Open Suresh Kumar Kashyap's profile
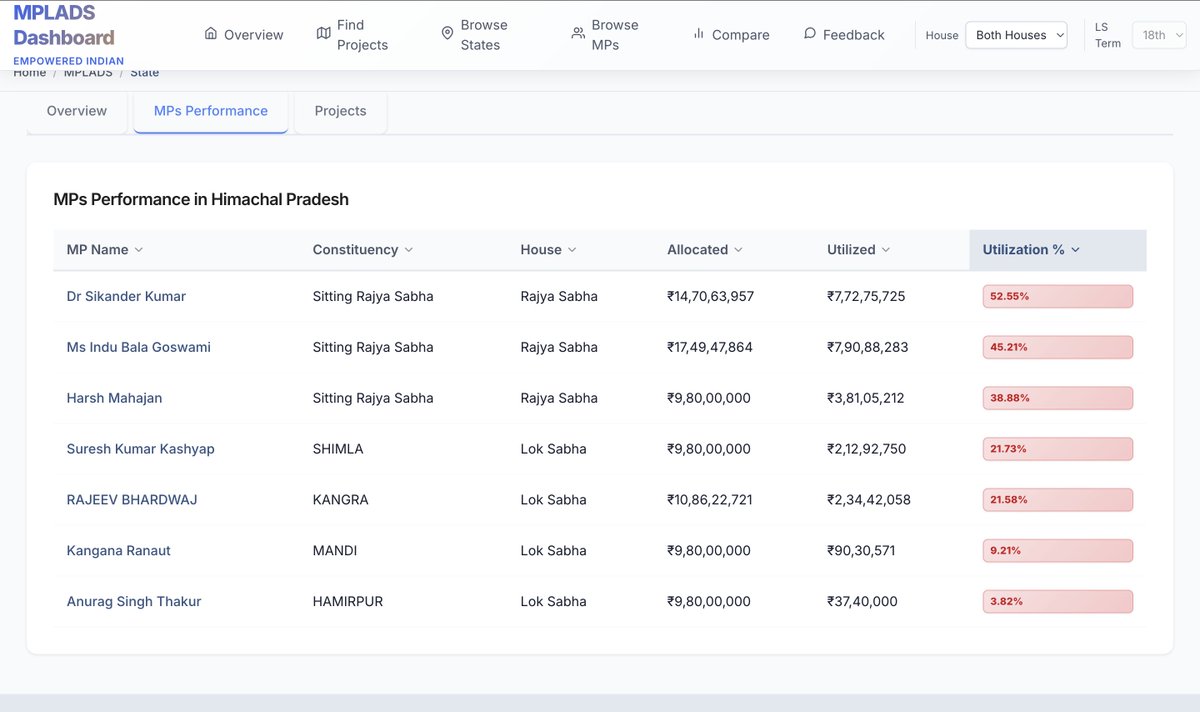Viewport: 1200px width, 712px height. coord(140,449)
